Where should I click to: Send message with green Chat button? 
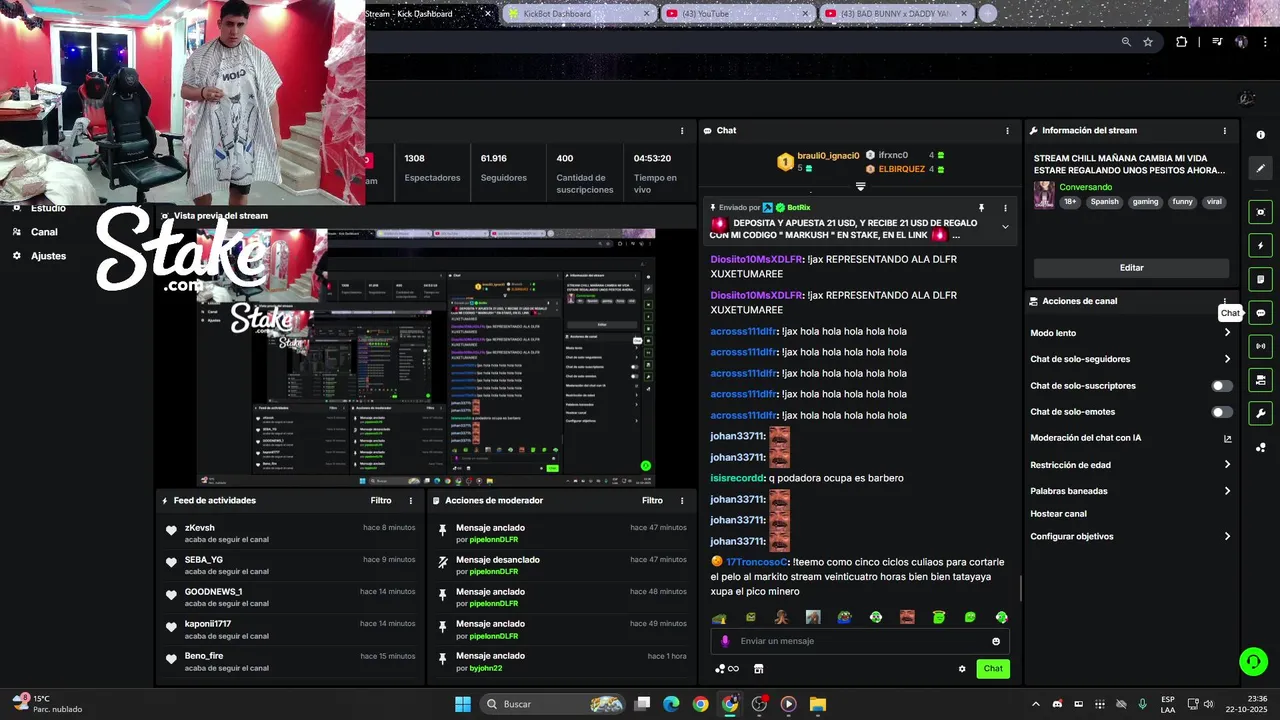(993, 669)
